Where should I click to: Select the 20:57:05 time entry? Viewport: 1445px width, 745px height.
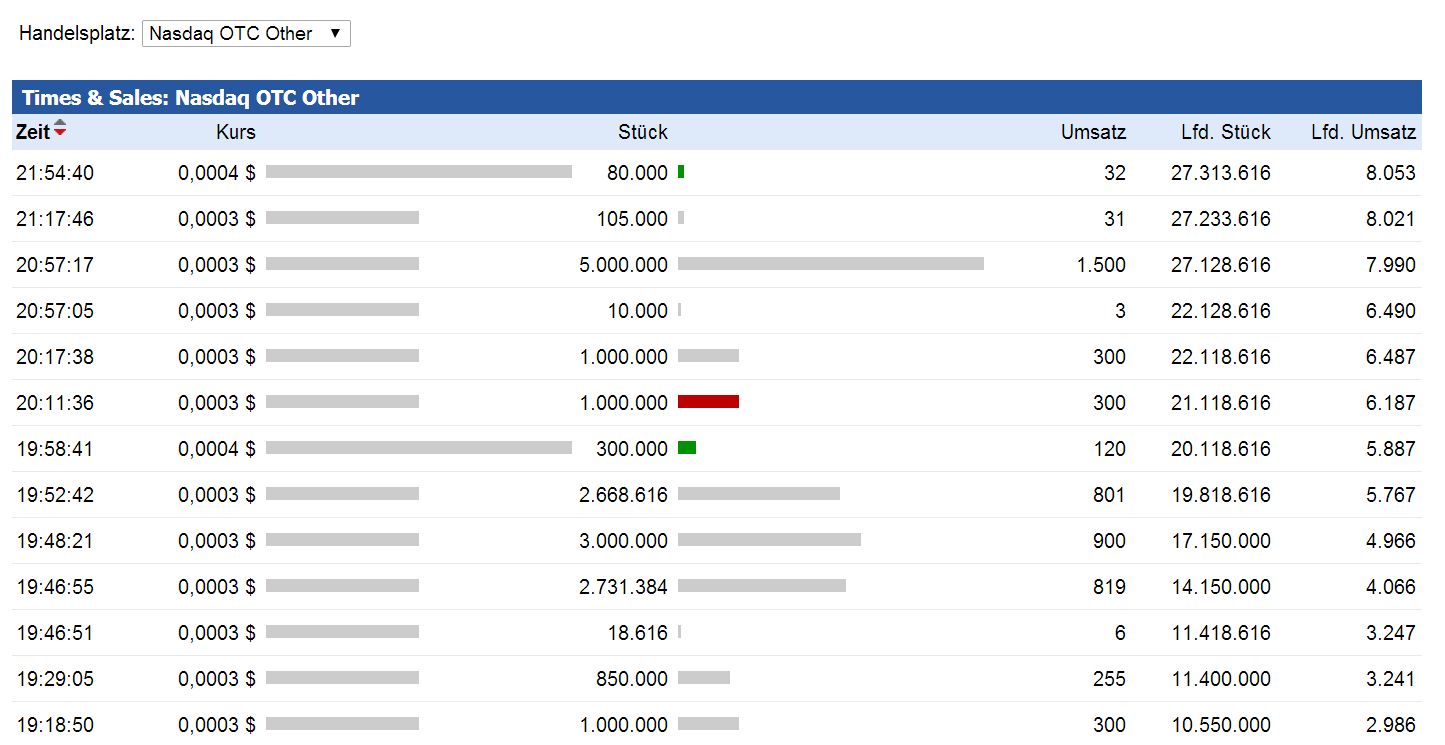55,311
